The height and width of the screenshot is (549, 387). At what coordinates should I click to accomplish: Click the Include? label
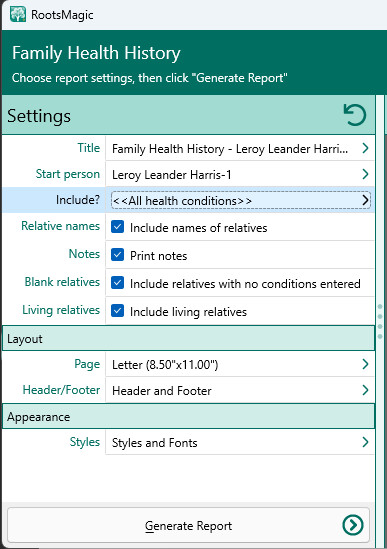pyautogui.click(x=78, y=200)
